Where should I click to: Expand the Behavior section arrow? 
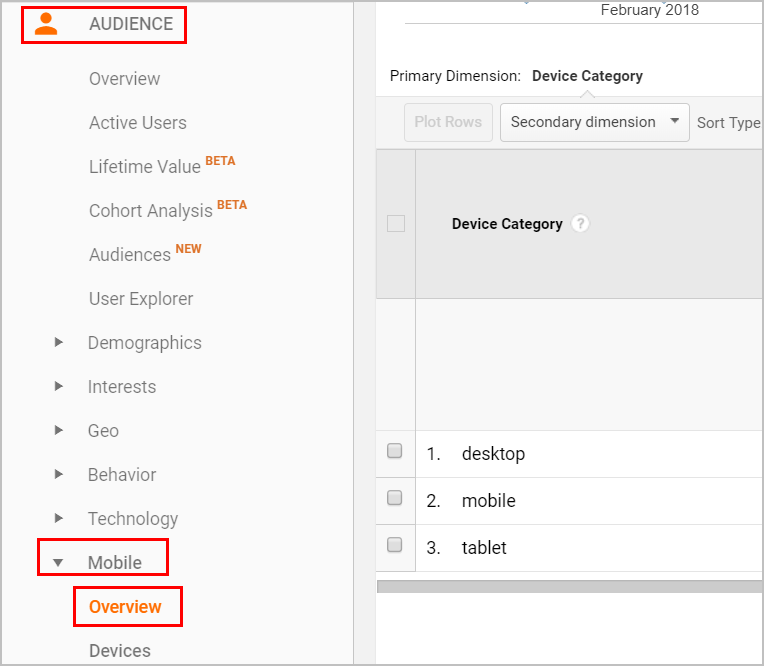[x=58, y=474]
